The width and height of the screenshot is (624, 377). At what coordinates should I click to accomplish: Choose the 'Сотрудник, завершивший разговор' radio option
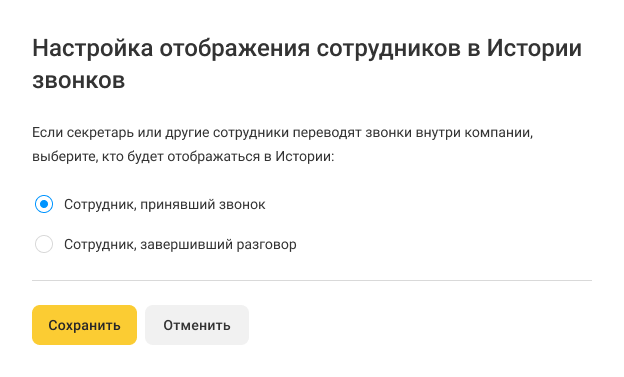click(x=44, y=244)
